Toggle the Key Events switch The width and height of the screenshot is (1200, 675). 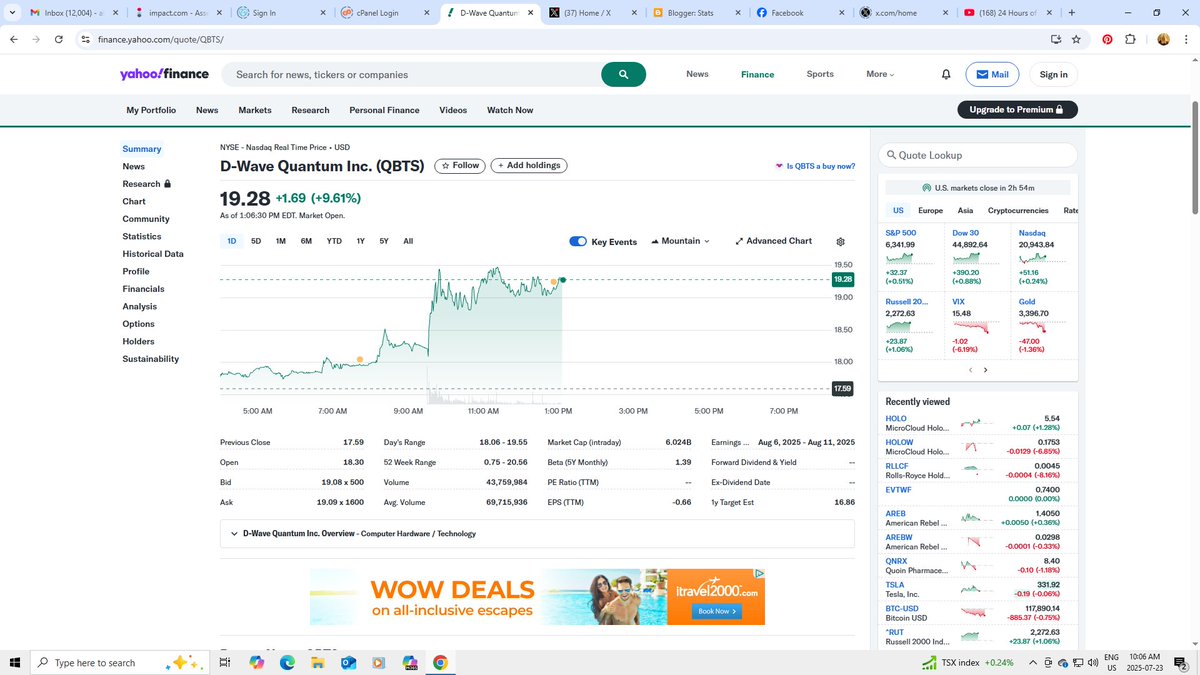pos(577,241)
